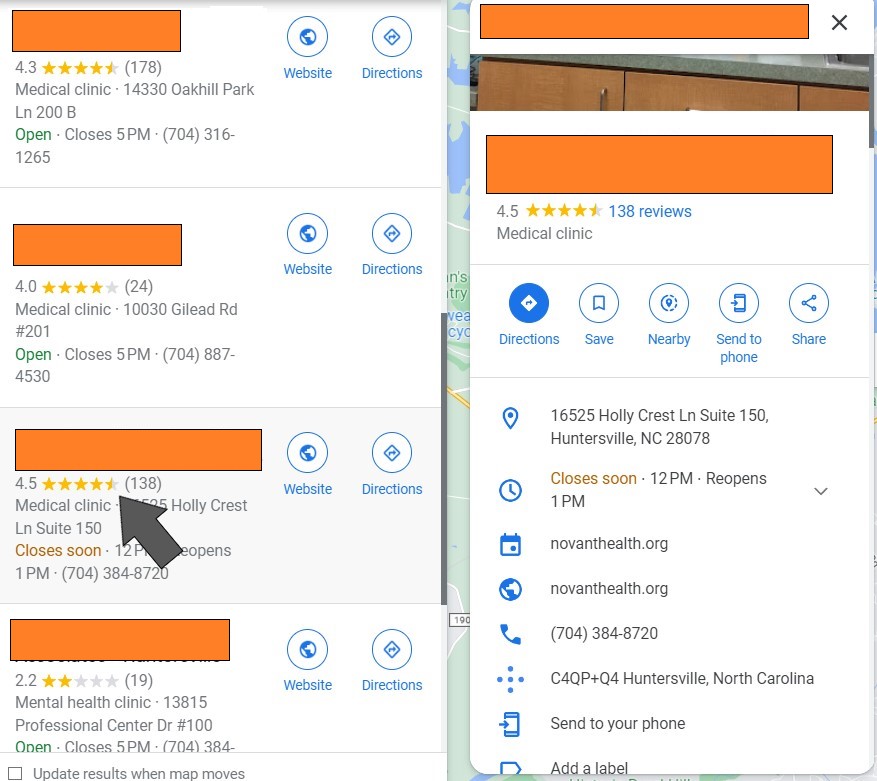Open Nearby search for this clinic

click(x=668, y=303)
